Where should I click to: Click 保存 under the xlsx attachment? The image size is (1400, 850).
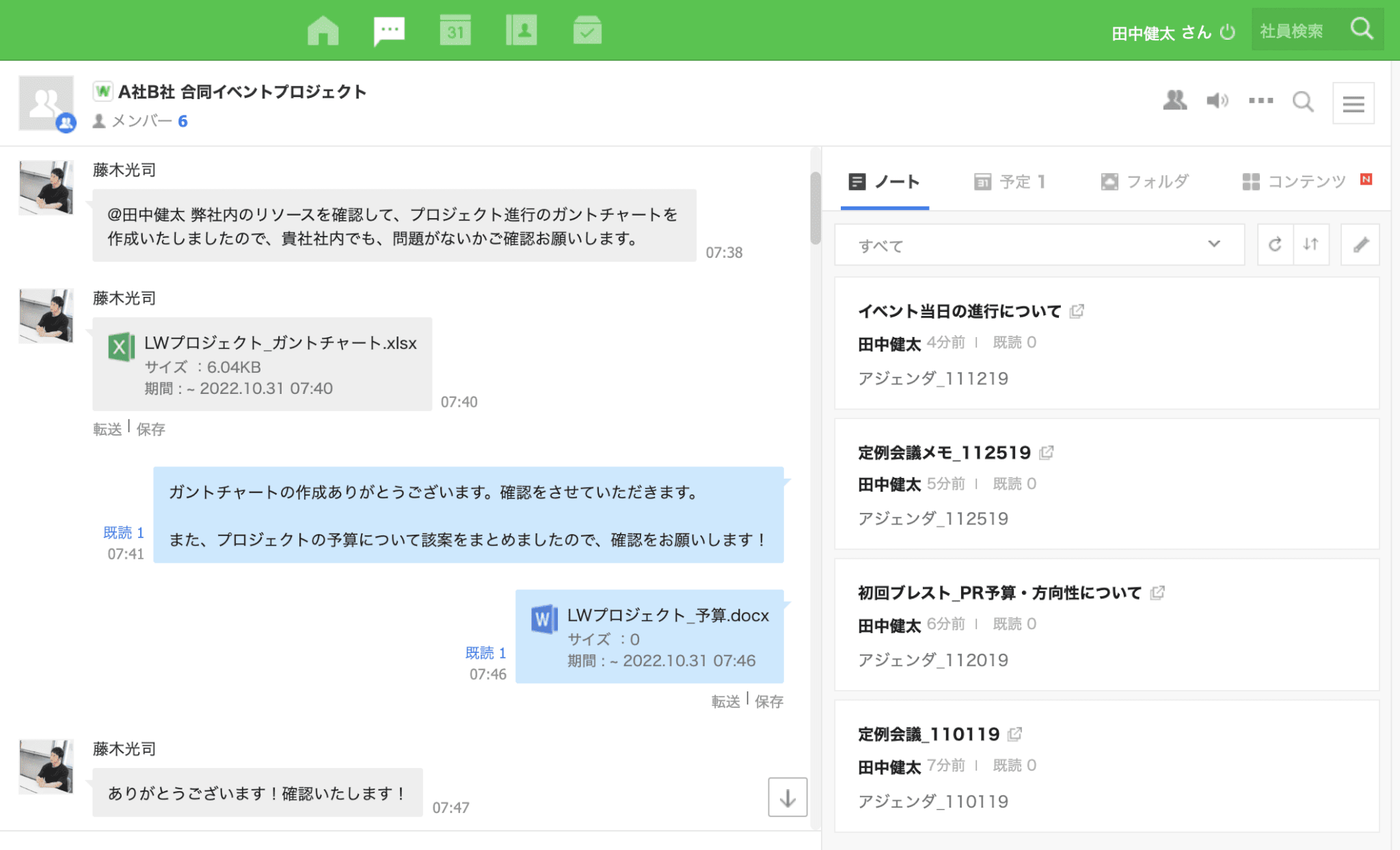click(x=150, y=429)
